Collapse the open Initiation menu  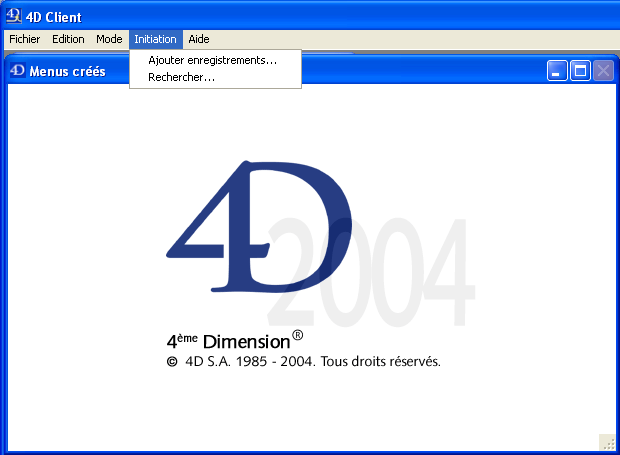[155, 39]
